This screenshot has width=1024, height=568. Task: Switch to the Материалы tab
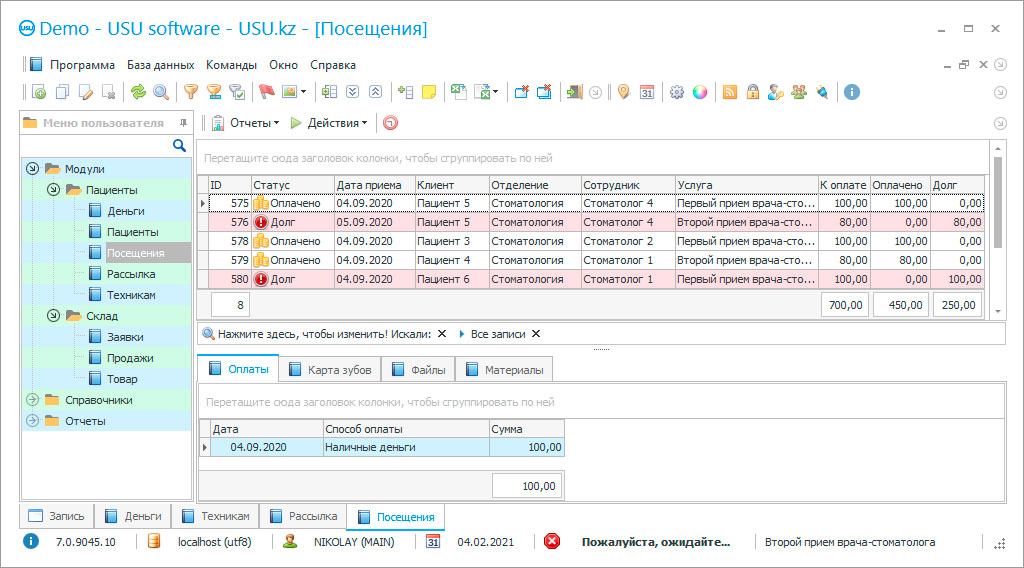tap(504, 370)
